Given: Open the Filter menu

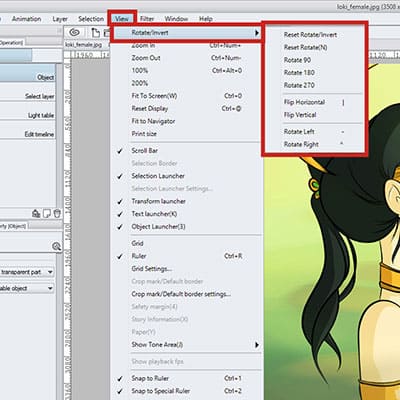Looking at the screenshot, I should pos(147,19).
